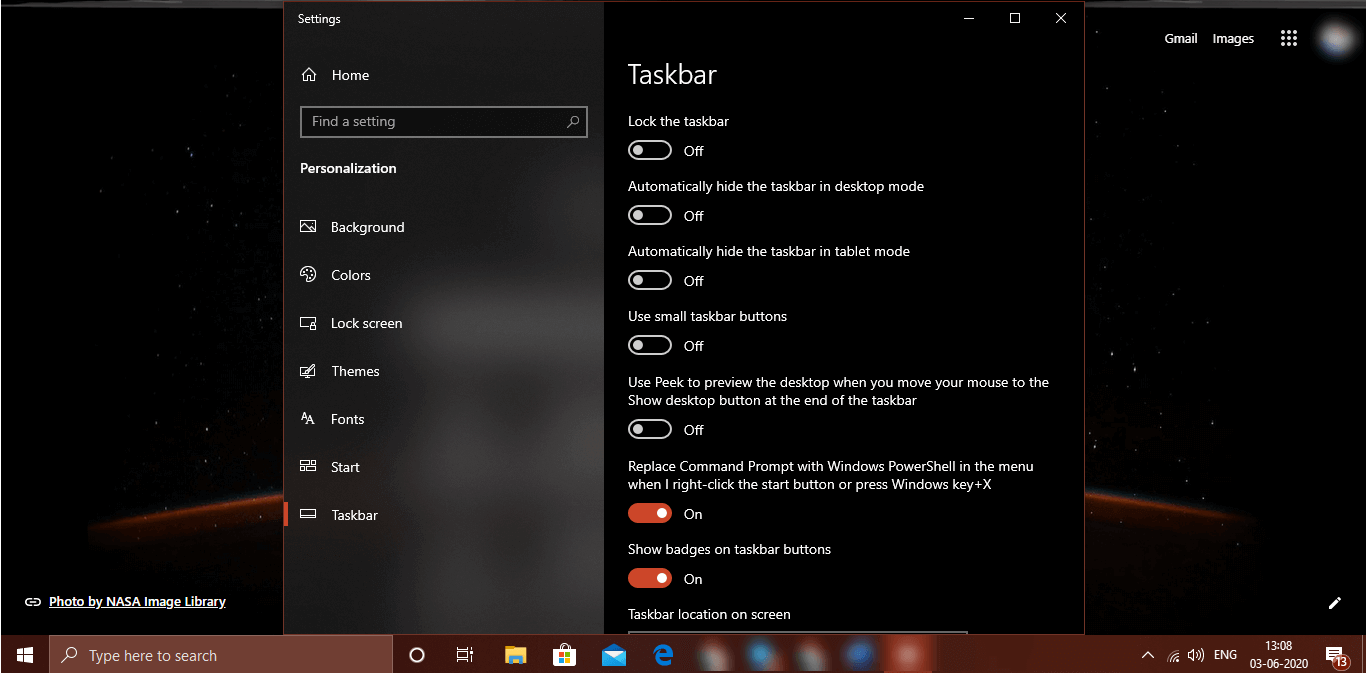Click Images near the top right
The image size is (1366, 673).
pos(1233,38)
